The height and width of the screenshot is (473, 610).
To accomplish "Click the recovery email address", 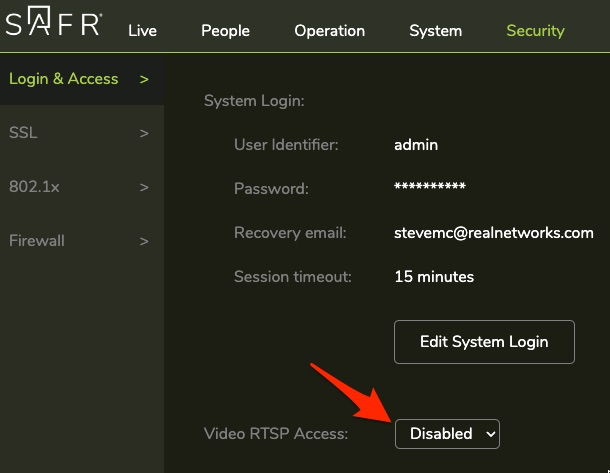I will [494, 233].
